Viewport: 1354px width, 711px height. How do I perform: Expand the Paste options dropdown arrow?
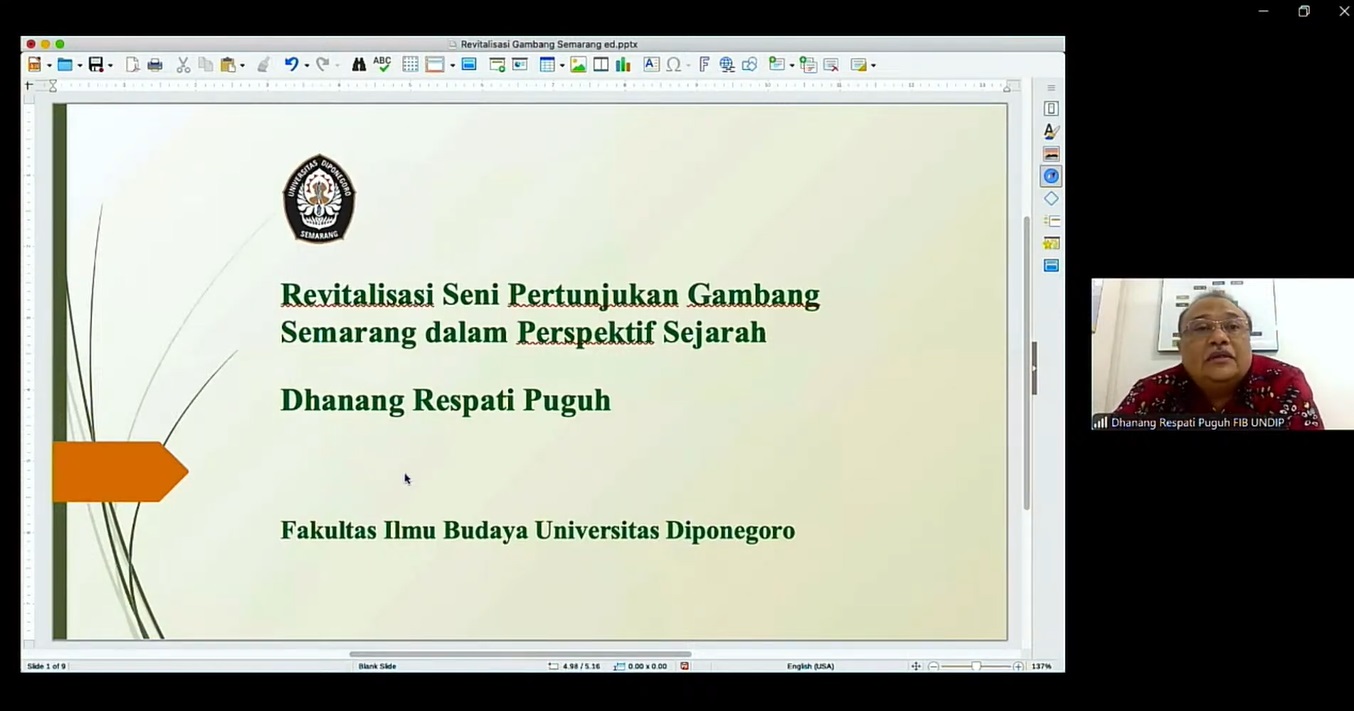click(x=242, y=66)
